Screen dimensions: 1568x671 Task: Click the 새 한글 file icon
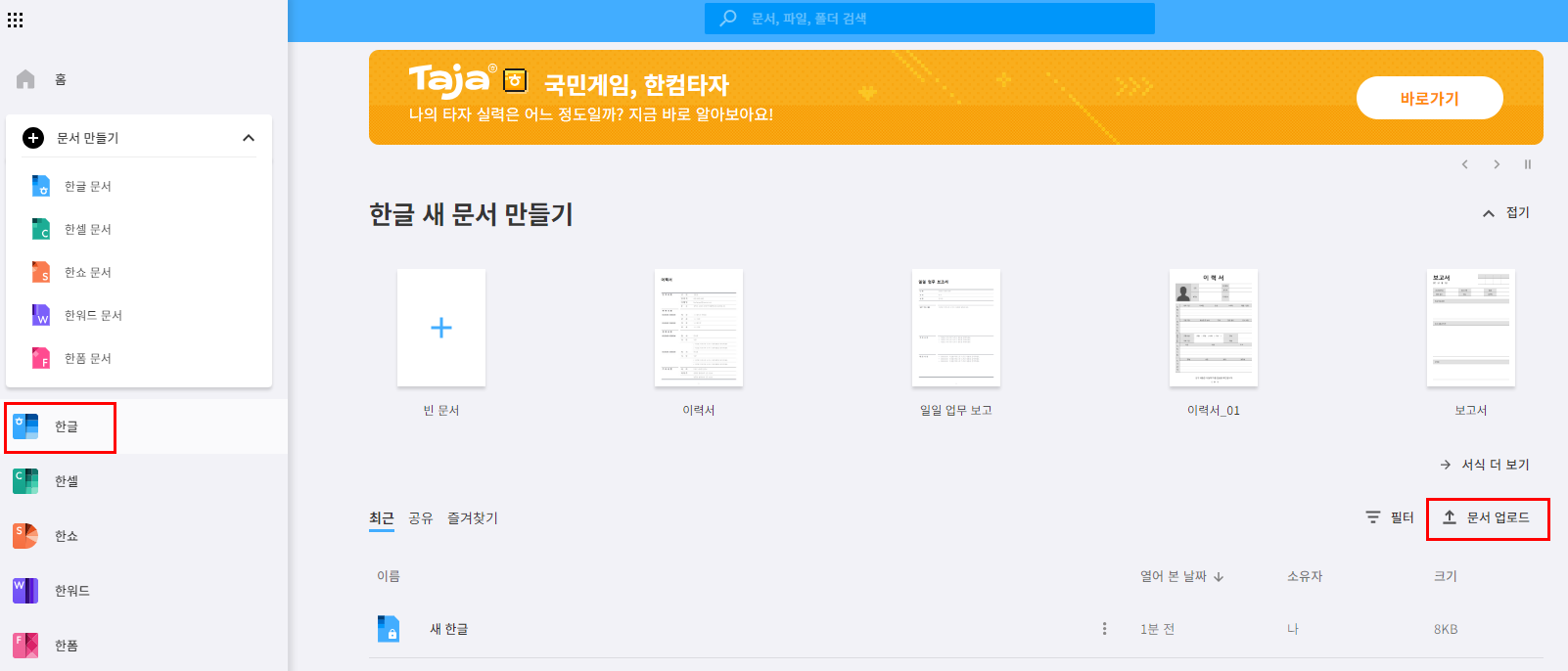tap(389, 628)
